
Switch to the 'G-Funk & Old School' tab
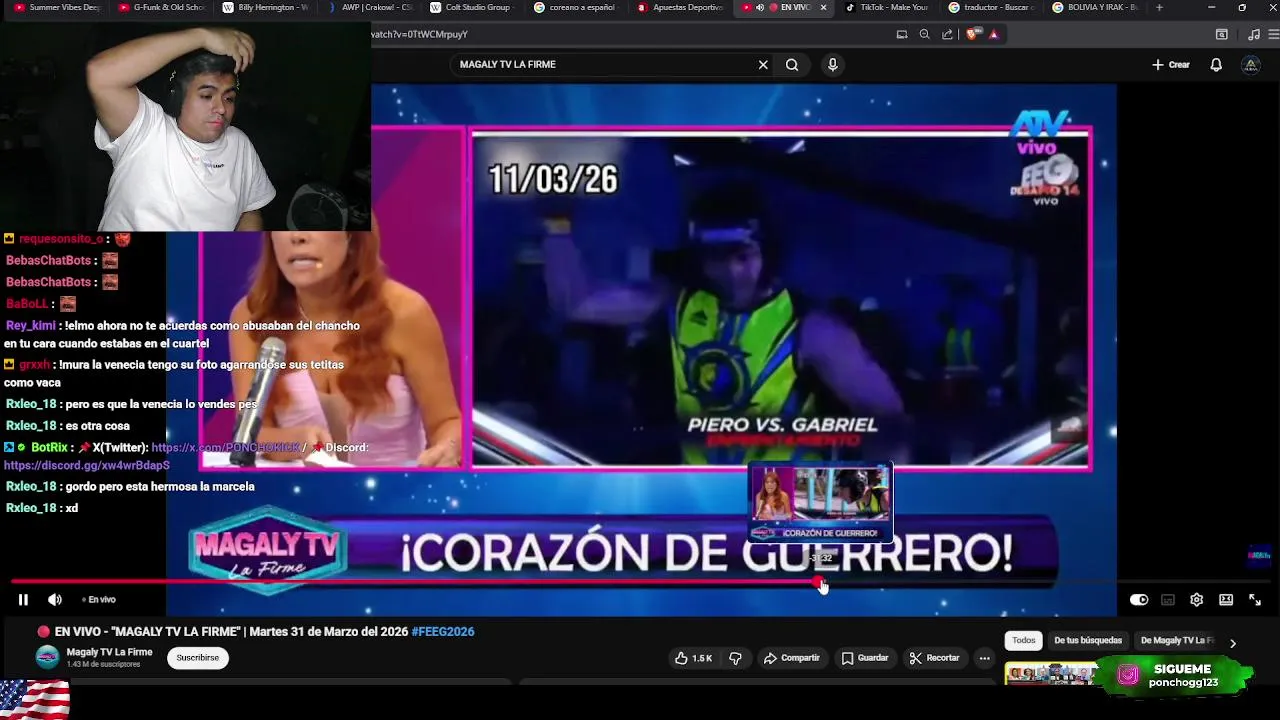pos(162,7)
